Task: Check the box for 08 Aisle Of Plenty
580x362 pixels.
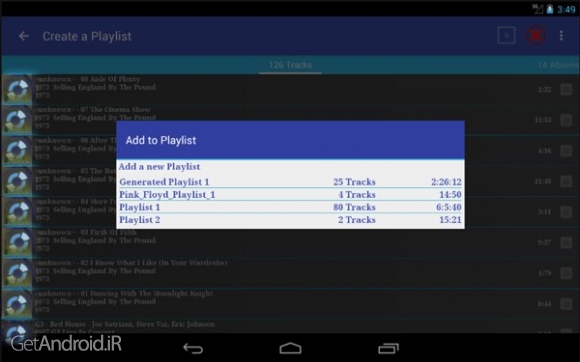Action: (x=566, y=89)
